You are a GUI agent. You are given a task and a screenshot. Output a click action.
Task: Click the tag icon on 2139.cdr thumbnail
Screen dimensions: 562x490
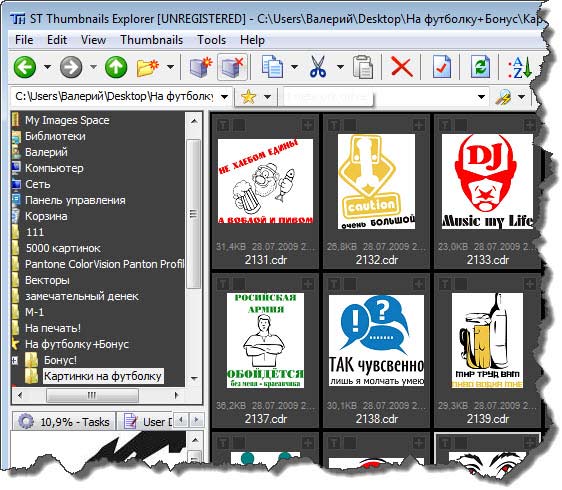(445, 284)
